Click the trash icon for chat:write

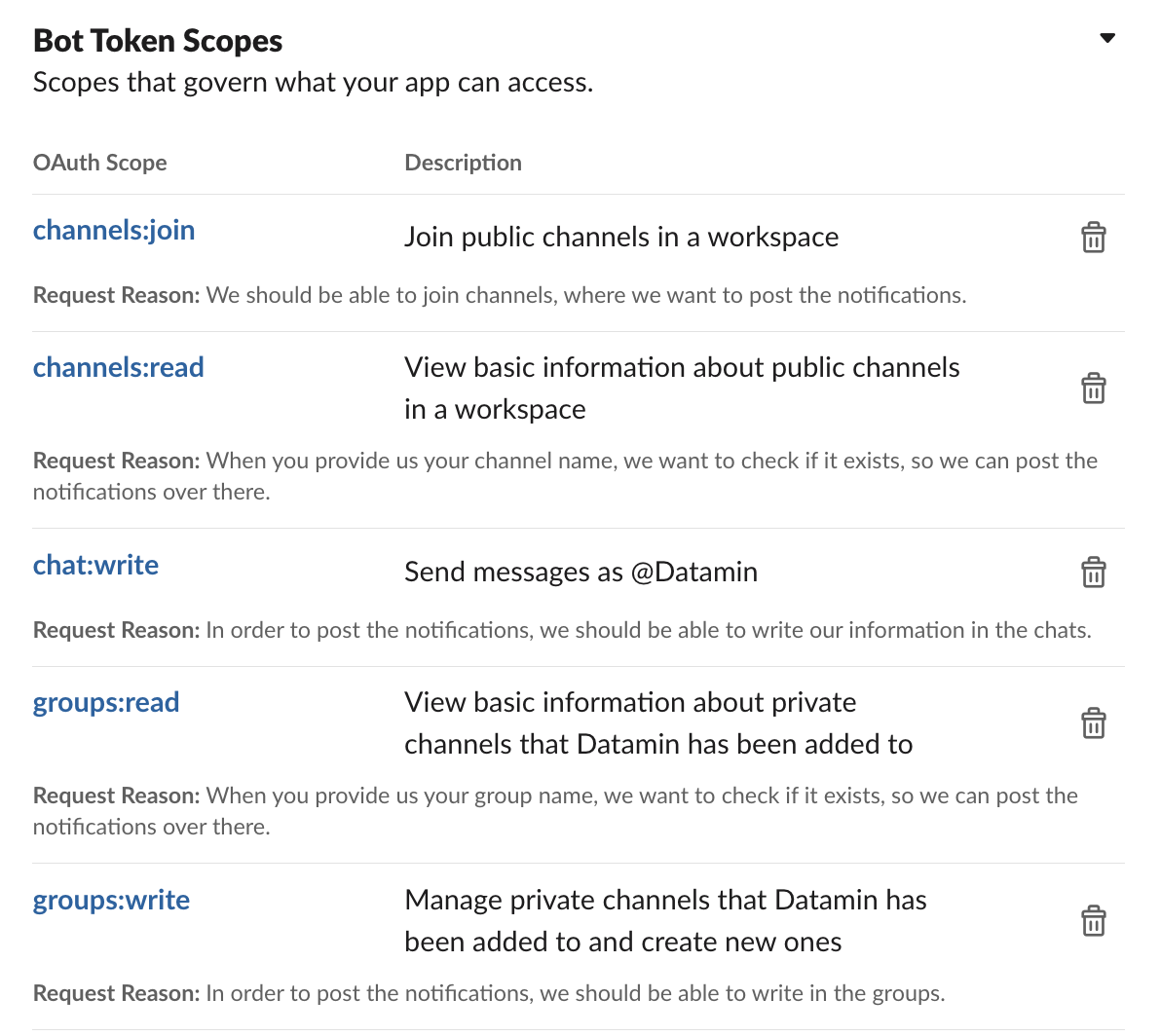point(1093,573)
